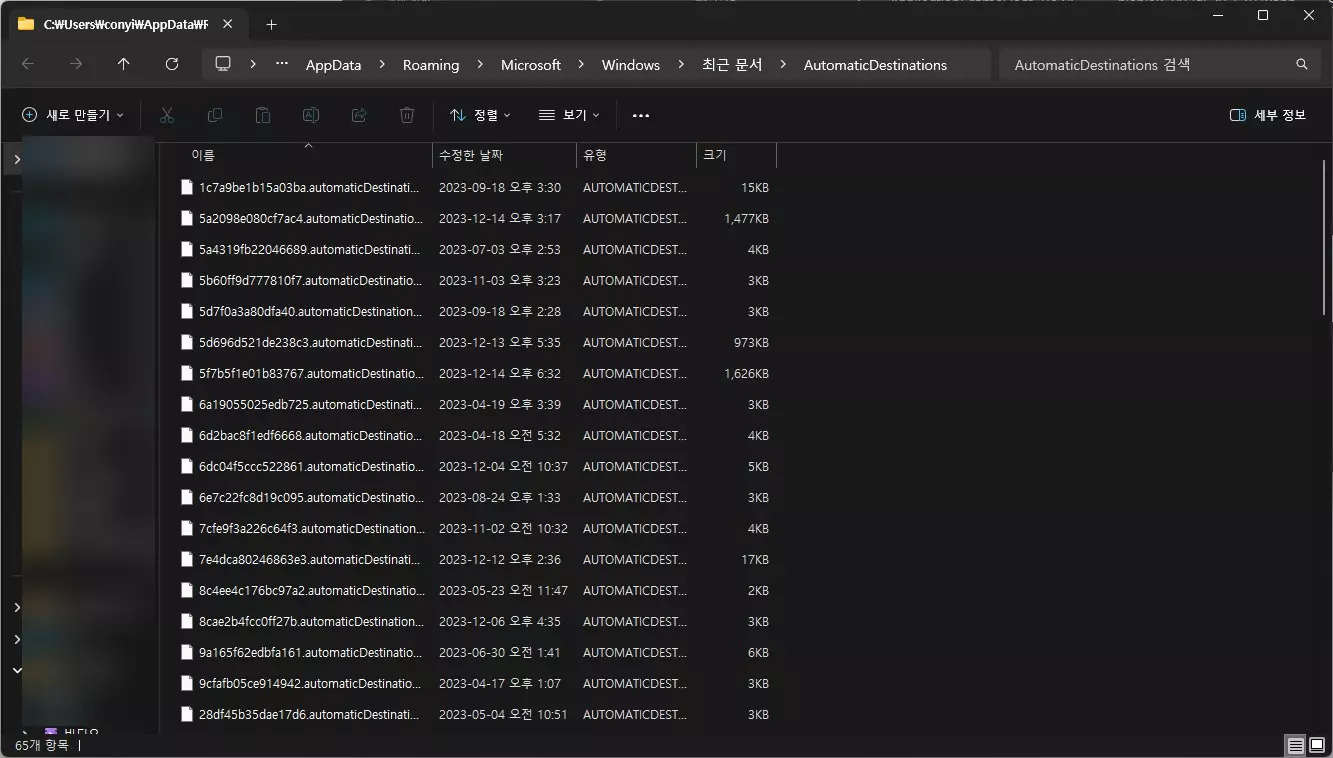Go to Windows breadcrumb folder

tap(631, 65)
